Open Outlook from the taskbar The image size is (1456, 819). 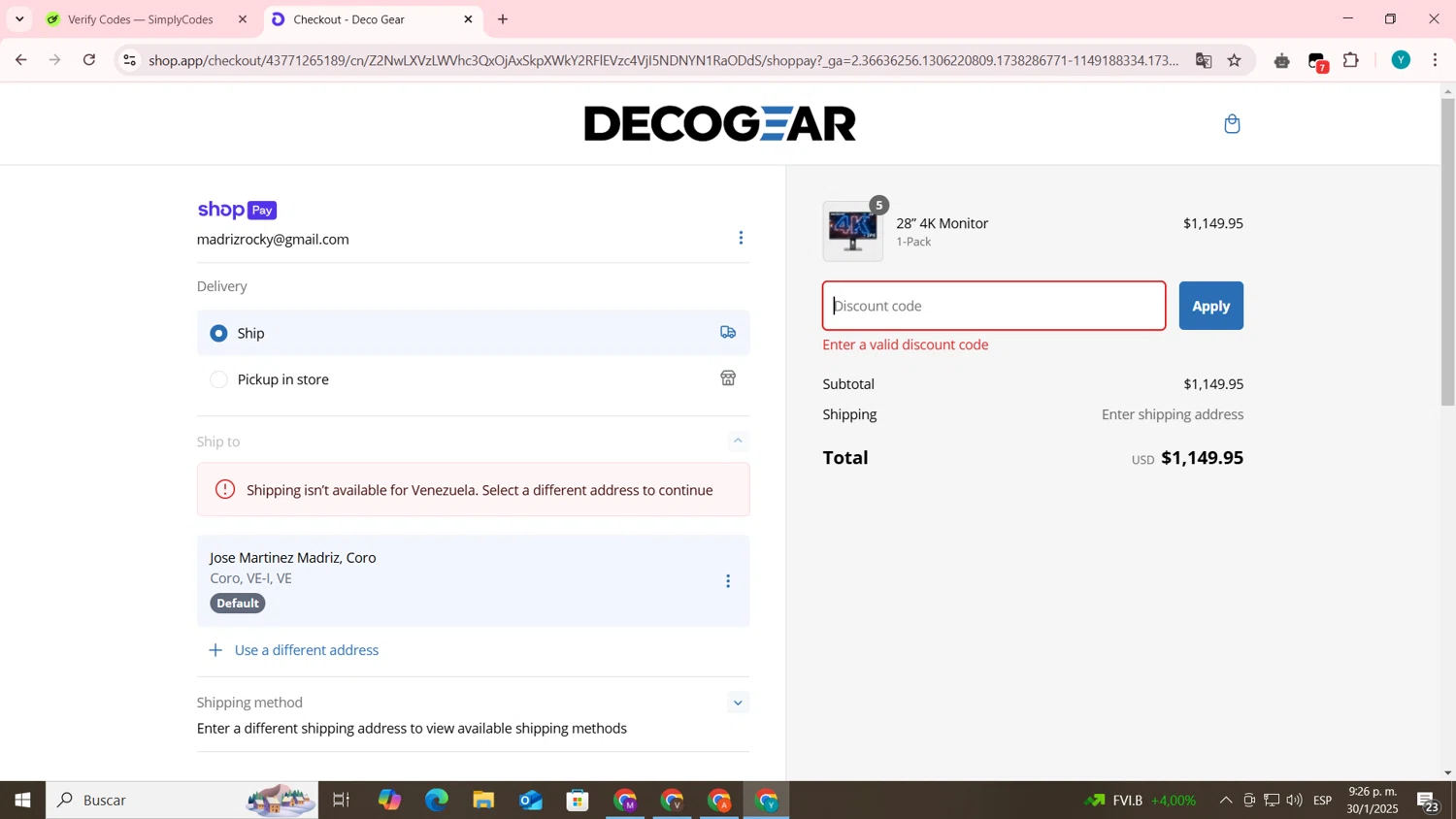[x=531, y=801]
